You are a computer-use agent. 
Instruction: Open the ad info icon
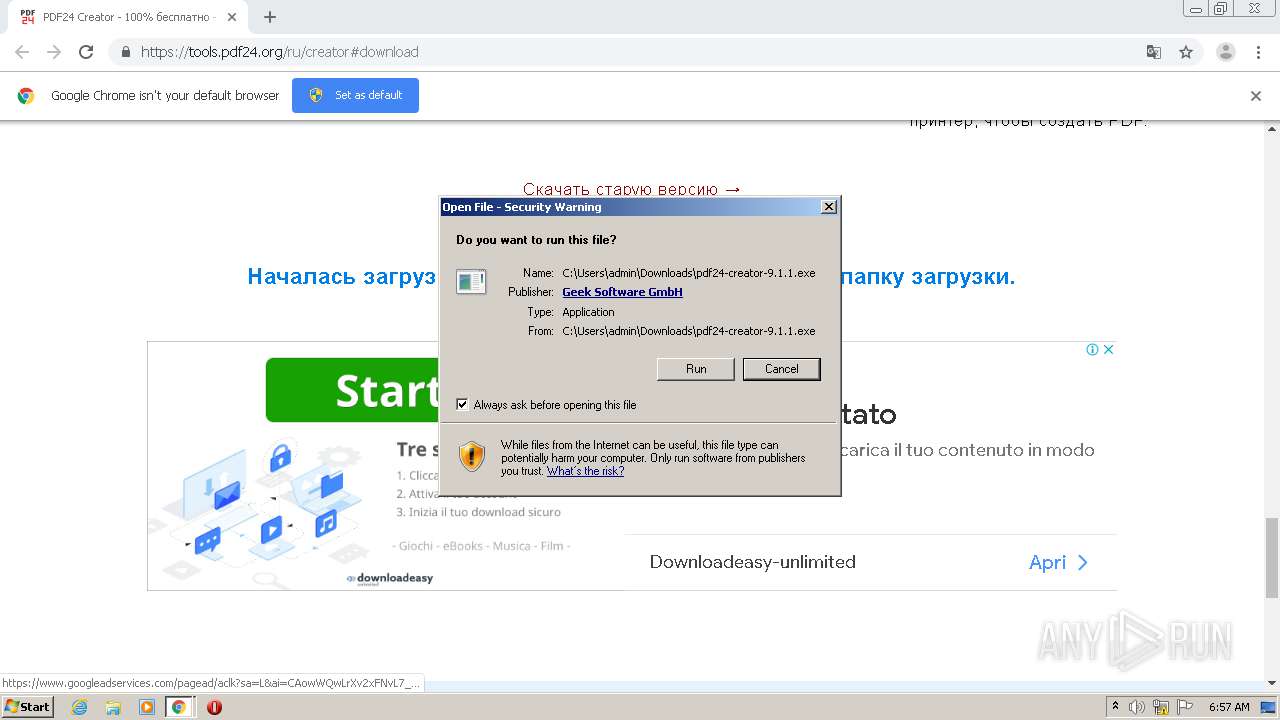(x=1093, y=349)
